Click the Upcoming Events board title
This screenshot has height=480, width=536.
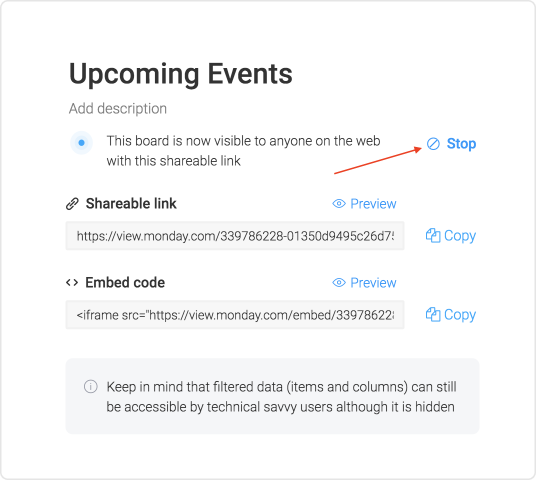pos(180,74)
